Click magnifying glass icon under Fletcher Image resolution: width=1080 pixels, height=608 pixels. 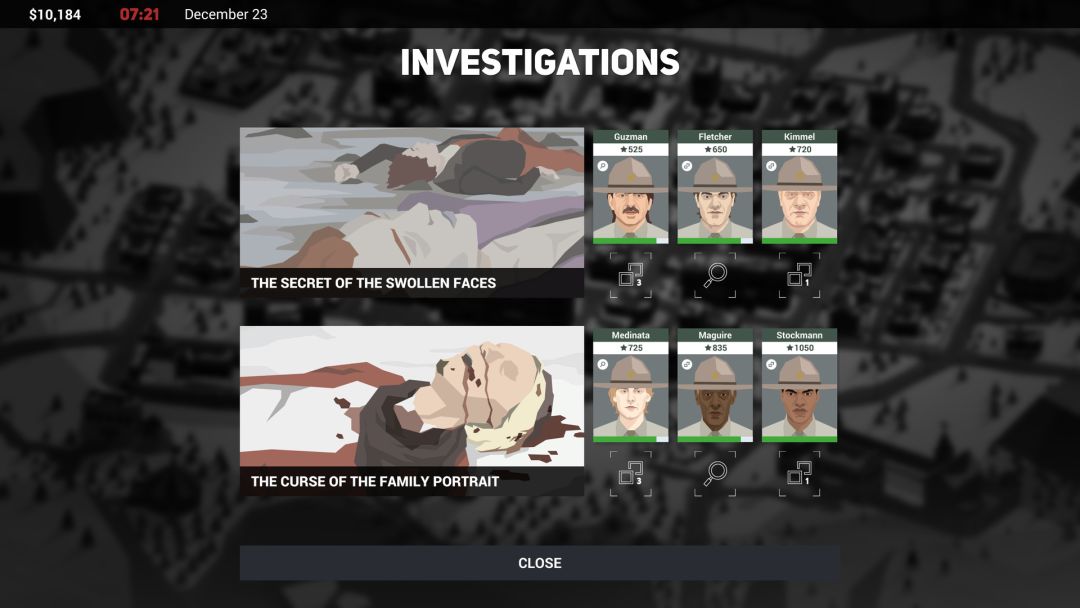(x=714, y=275)
